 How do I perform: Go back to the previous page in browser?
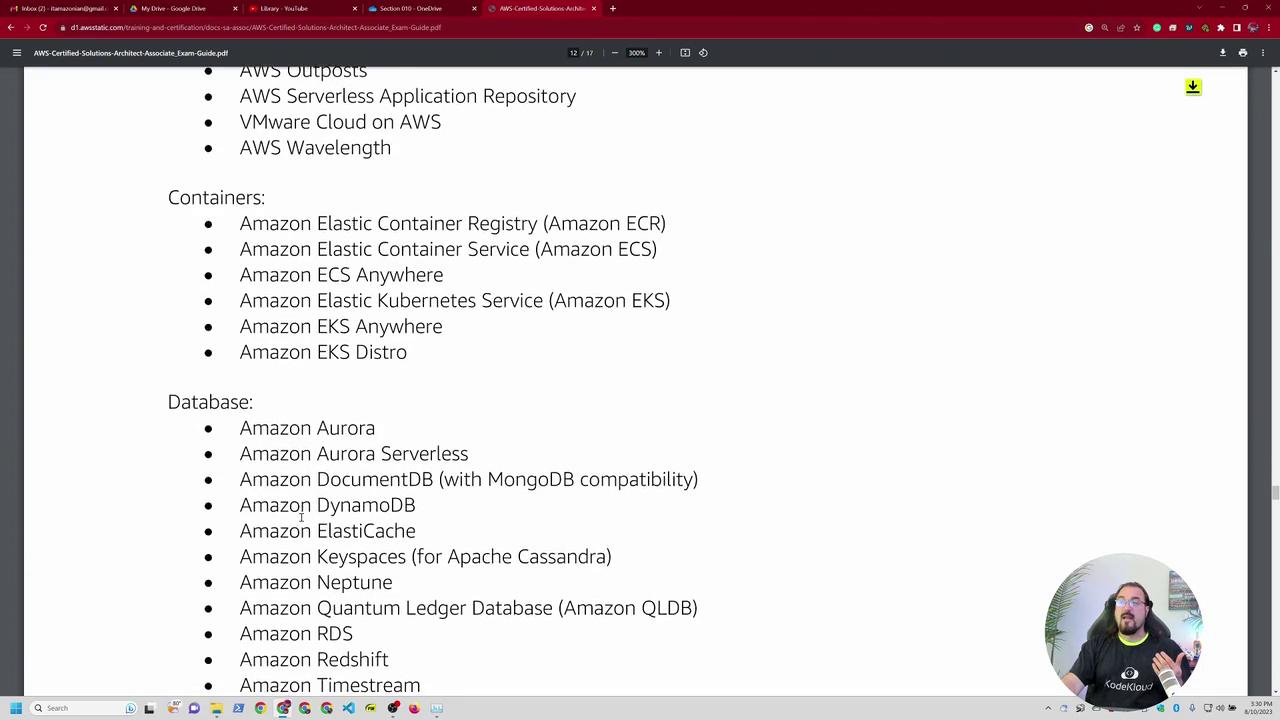click(11, 27)
